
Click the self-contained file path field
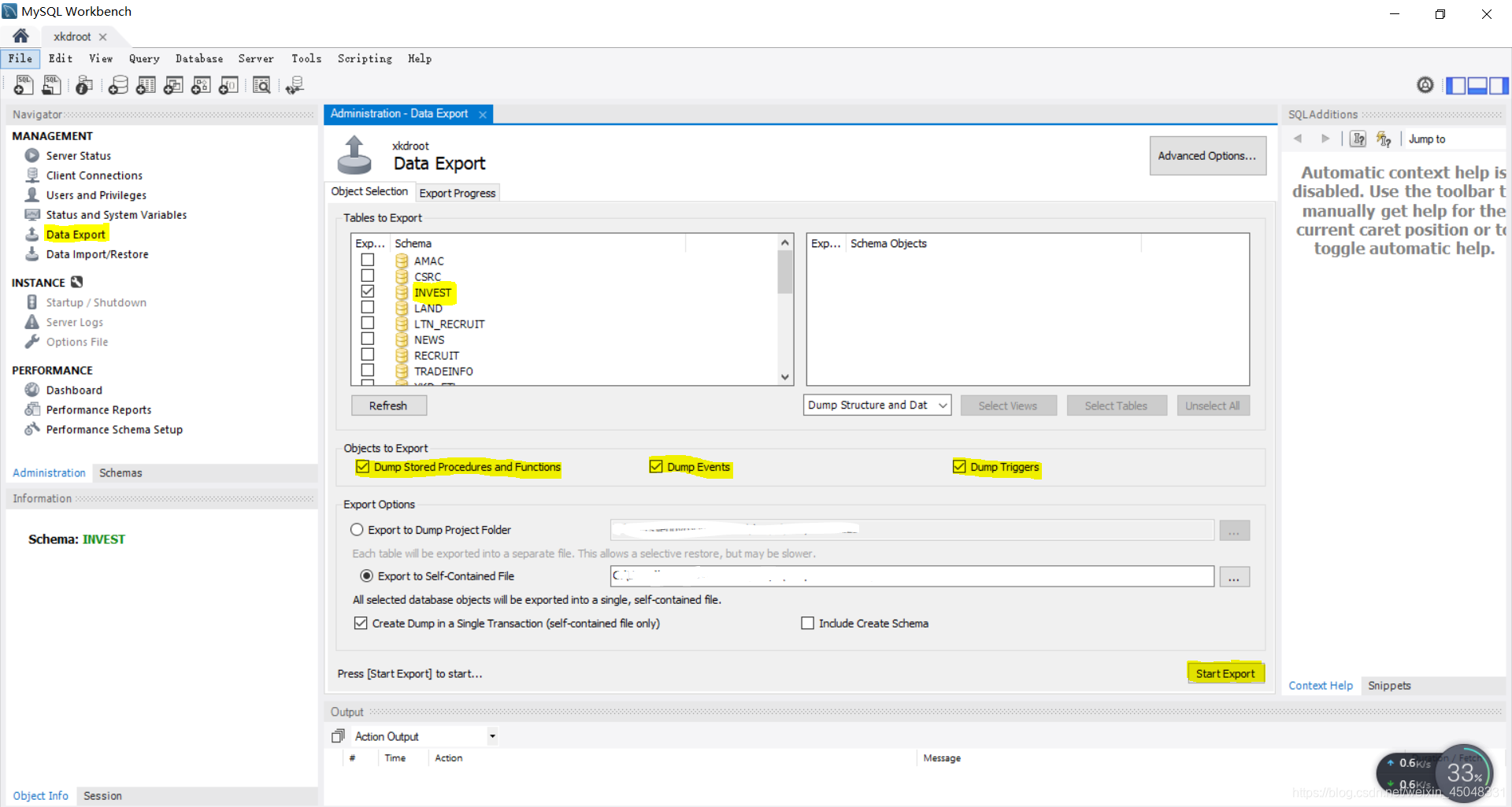[912, 576]
